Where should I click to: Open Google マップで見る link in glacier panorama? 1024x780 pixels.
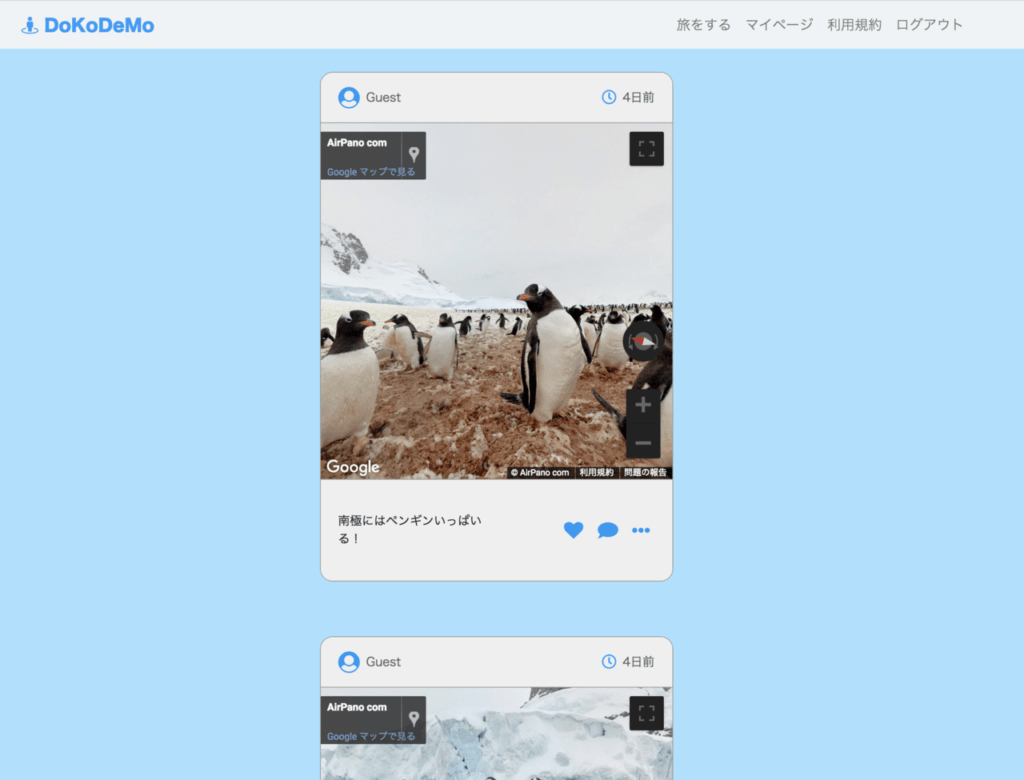click(371, 736)
